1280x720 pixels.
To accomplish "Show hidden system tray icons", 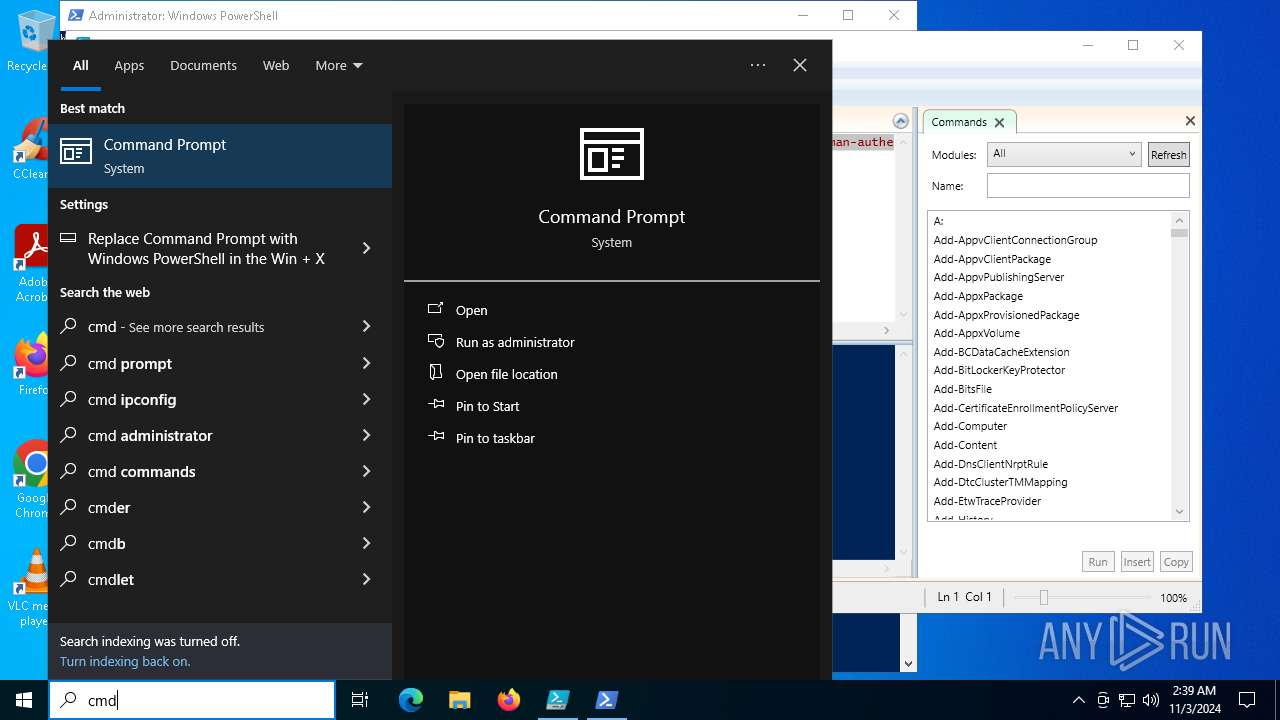I will pos(1078,700).
